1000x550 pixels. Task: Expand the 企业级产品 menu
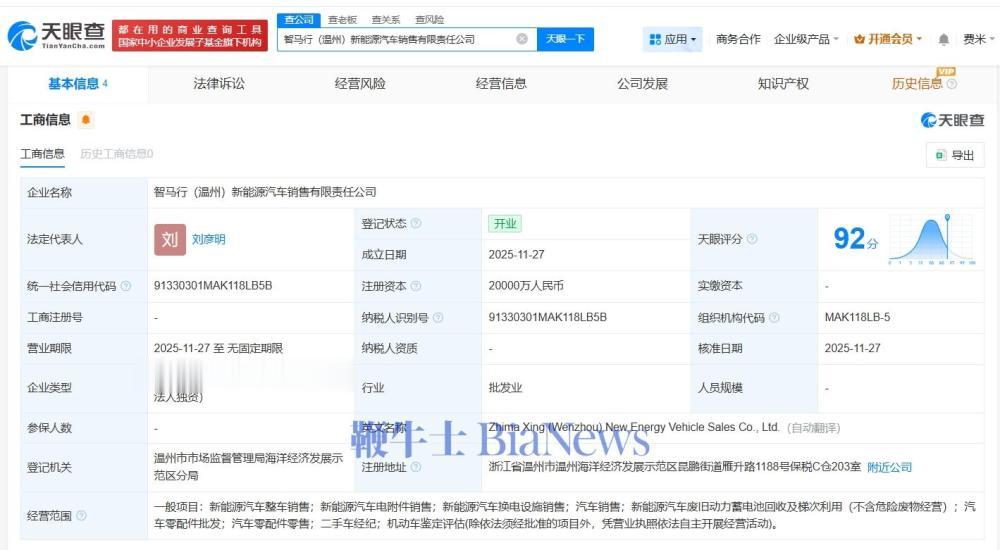(x=806, y=40)
